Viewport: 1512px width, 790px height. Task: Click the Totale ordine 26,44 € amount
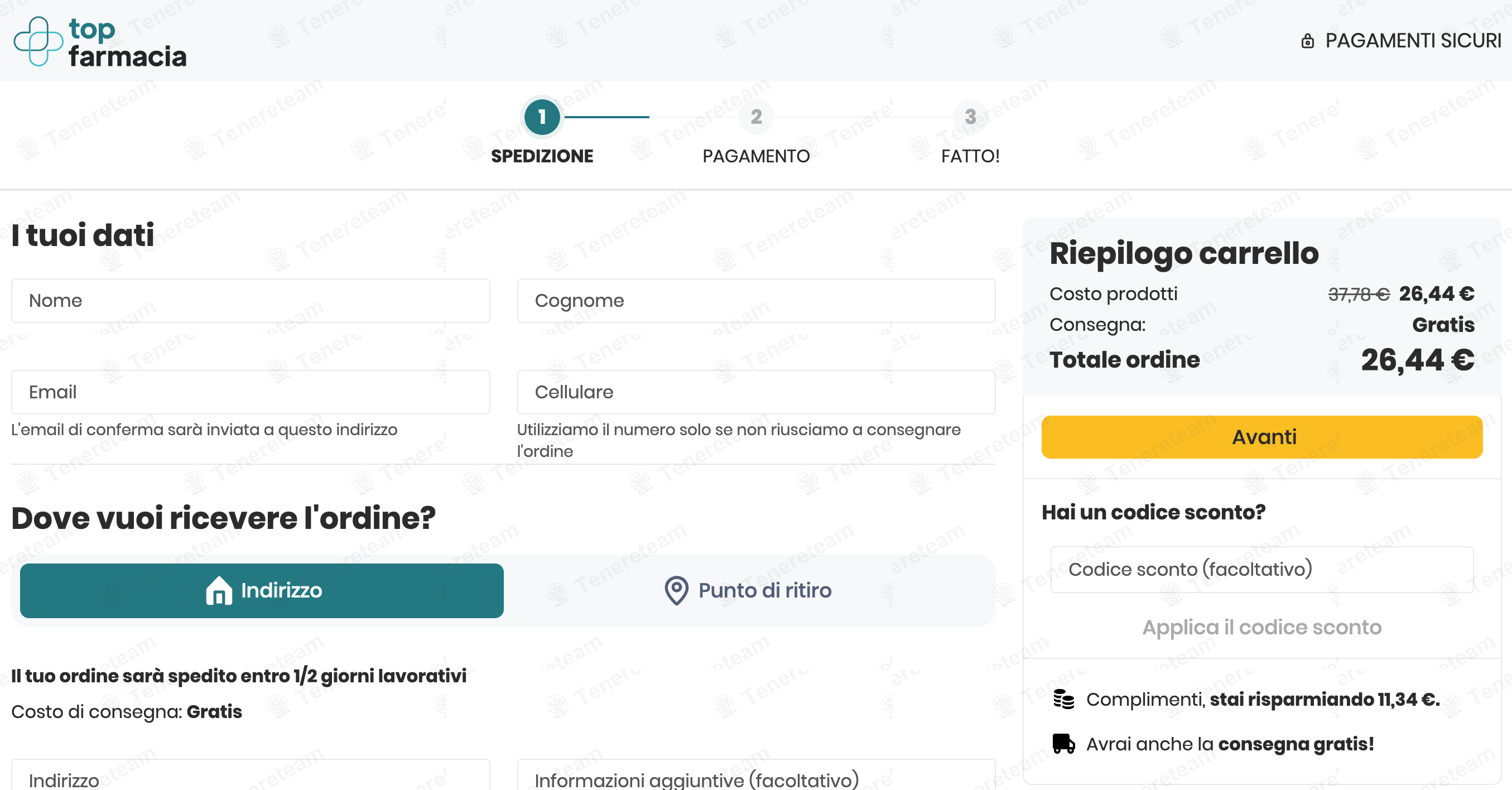coord(1418,360)
